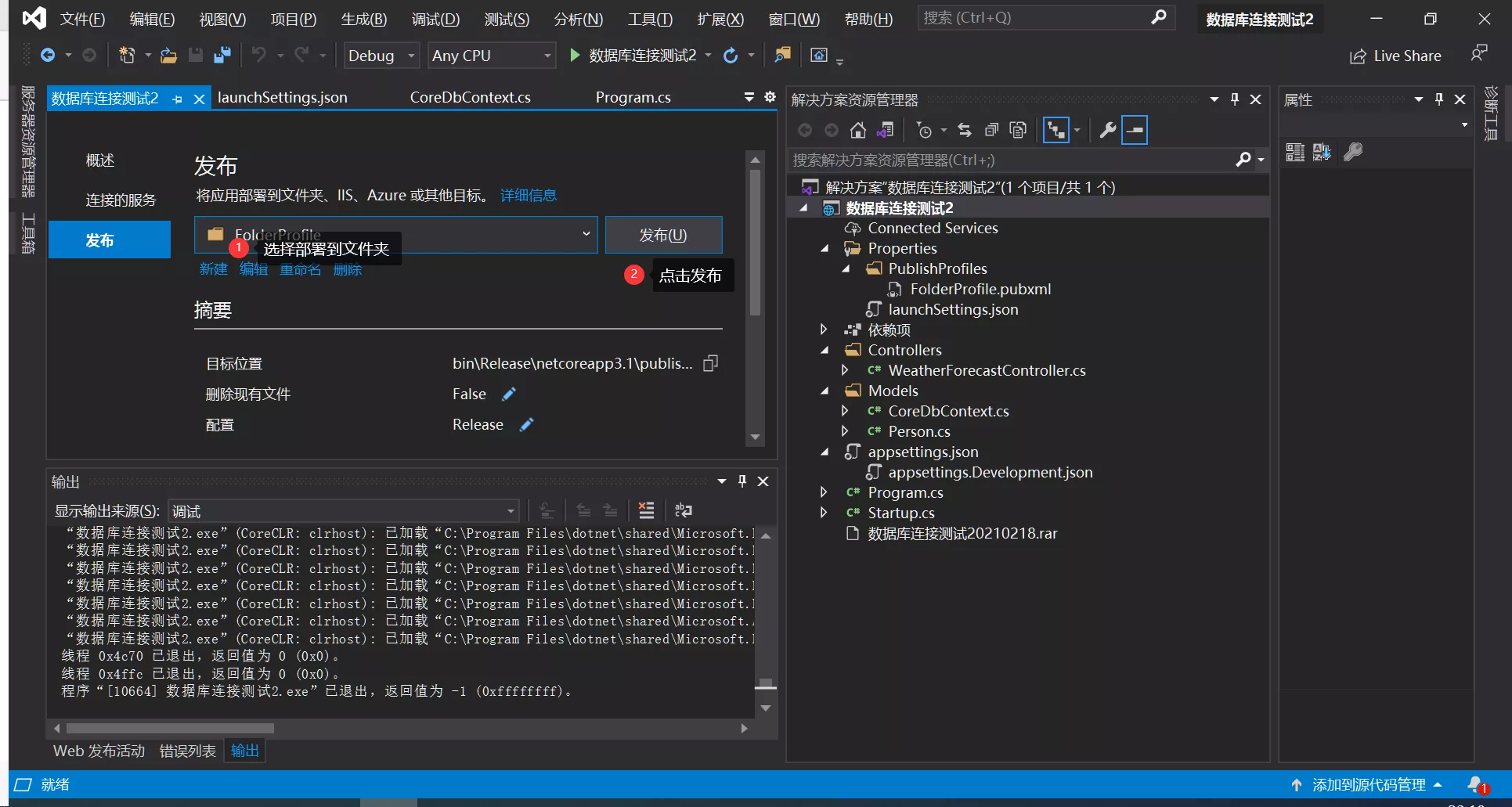Toggle word wrap in Output window

tap(683, 510)
